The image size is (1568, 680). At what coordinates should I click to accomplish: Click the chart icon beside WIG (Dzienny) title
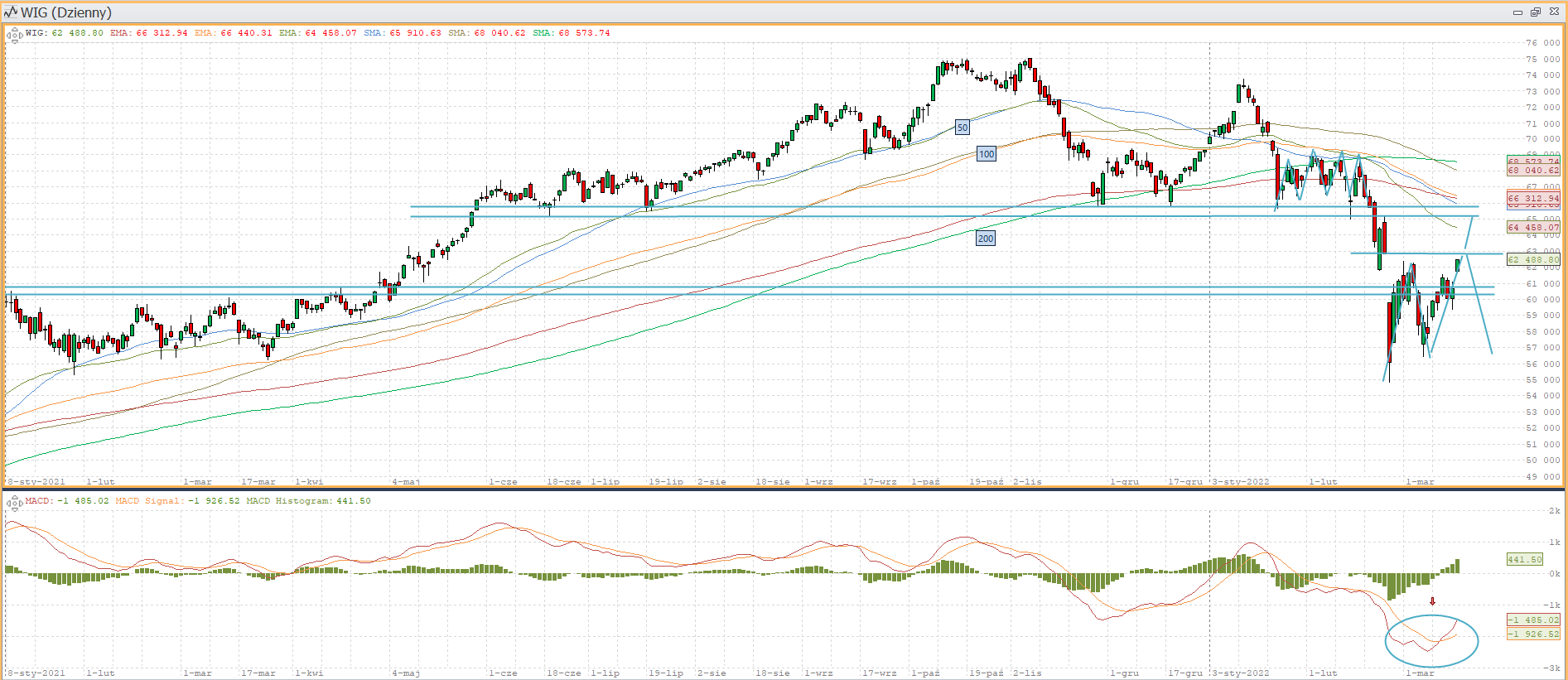11,12
